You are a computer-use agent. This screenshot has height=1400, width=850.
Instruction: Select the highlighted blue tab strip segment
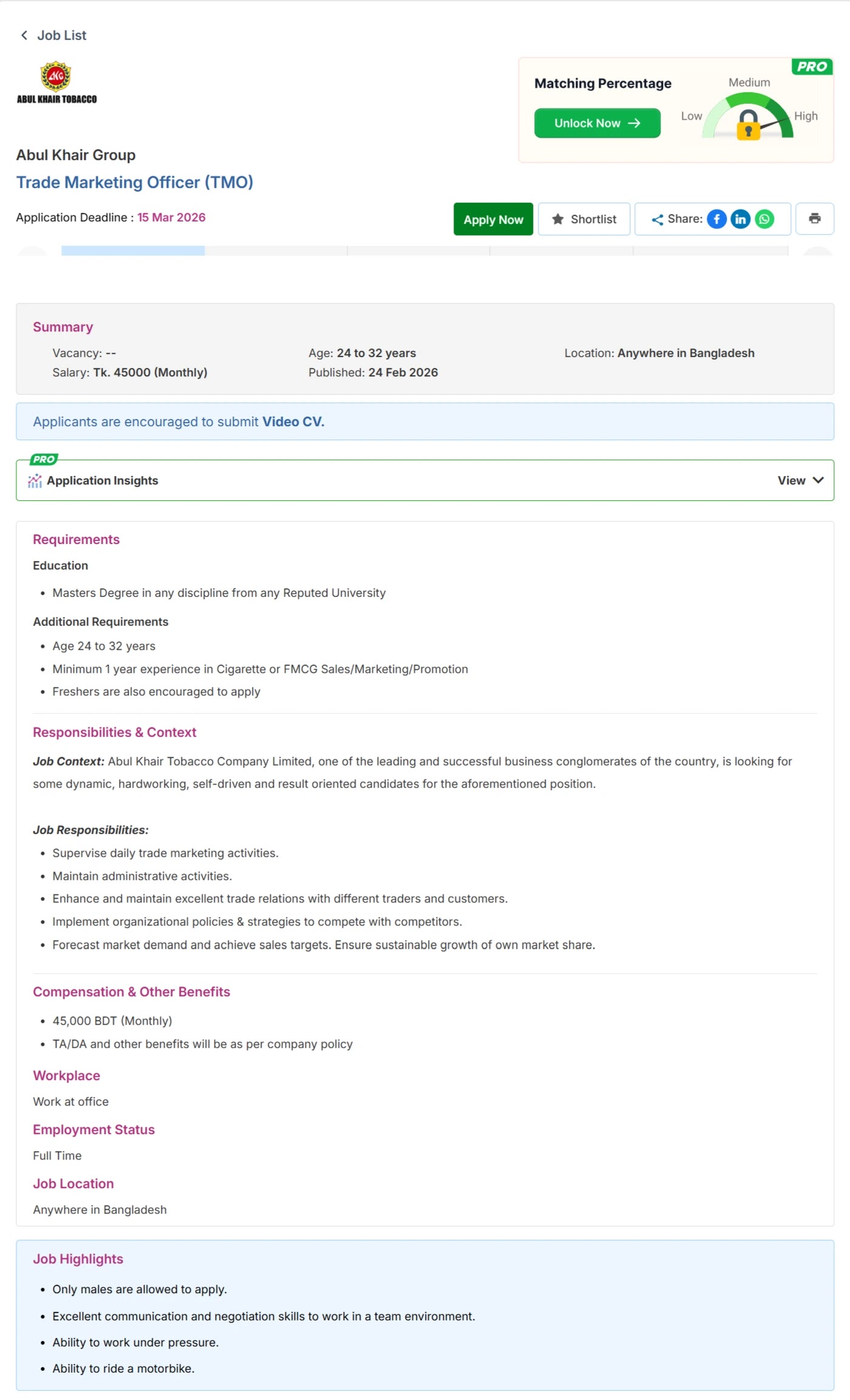(x=133, y=251)
